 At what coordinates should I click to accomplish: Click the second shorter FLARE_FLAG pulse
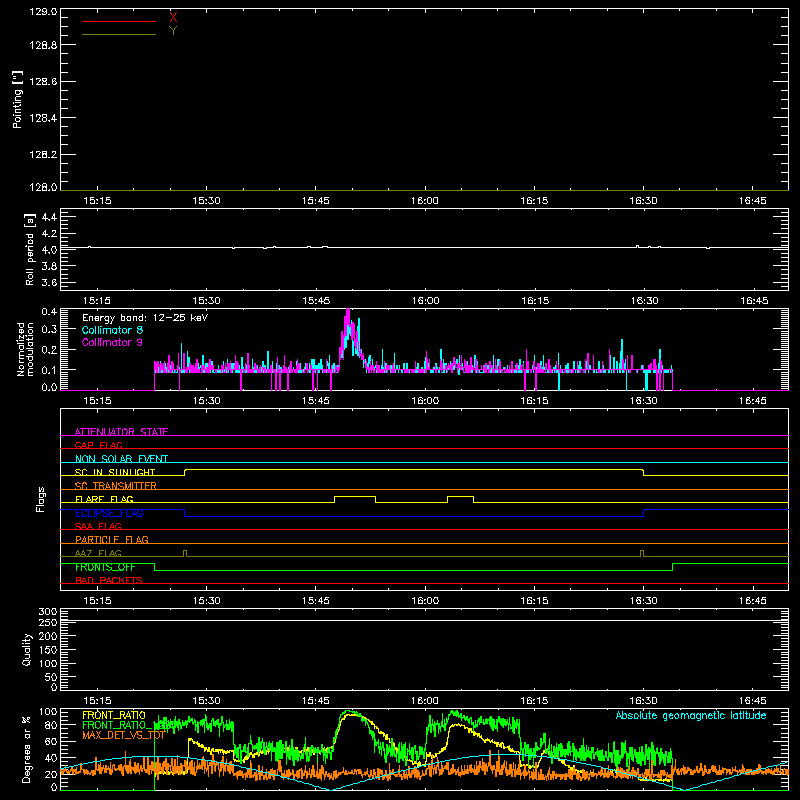tap(460, 496)
